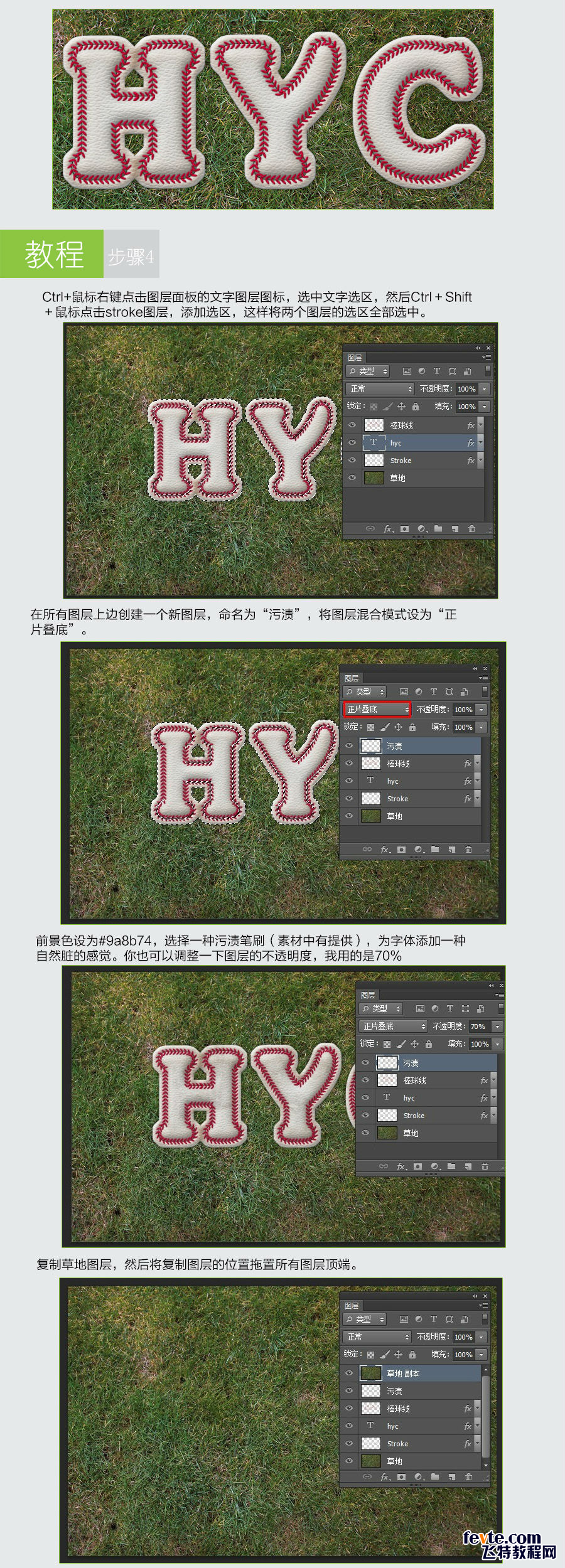Screen dimensions: 565x1568
Task: Select 图层 tab in 70% opacity panel
Action: tap(369, 995)
